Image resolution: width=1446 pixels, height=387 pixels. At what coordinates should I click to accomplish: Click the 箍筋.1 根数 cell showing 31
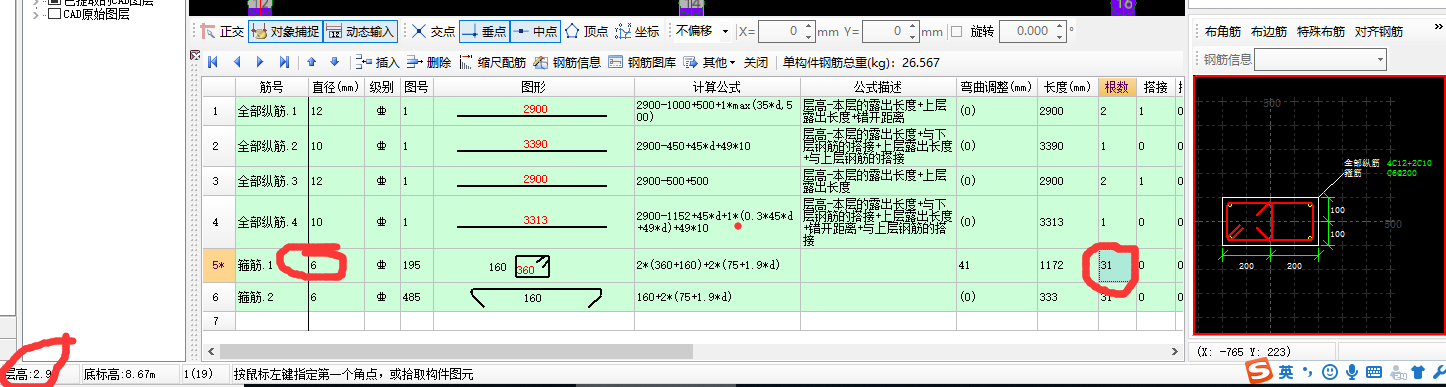click(x=1117, y=266)
